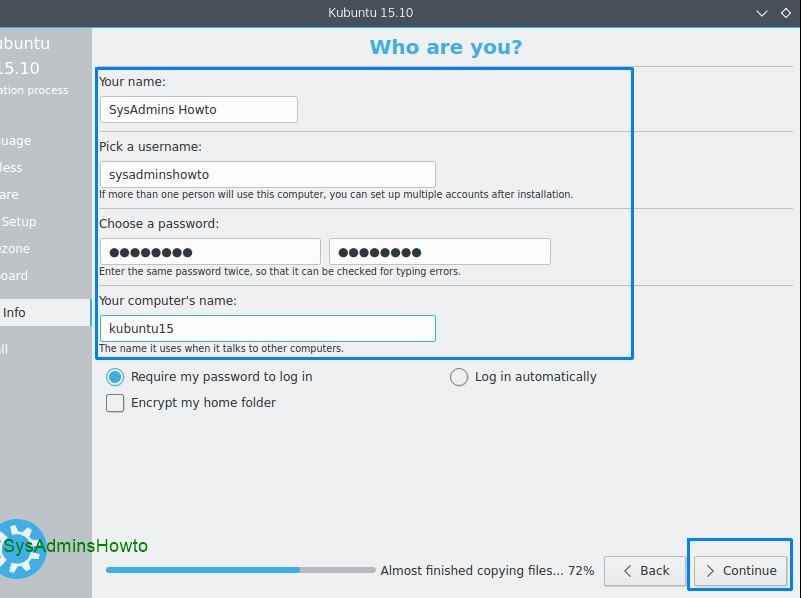Click the minimize arrow in title bar

pyautogui.click(x=760, y=13)
